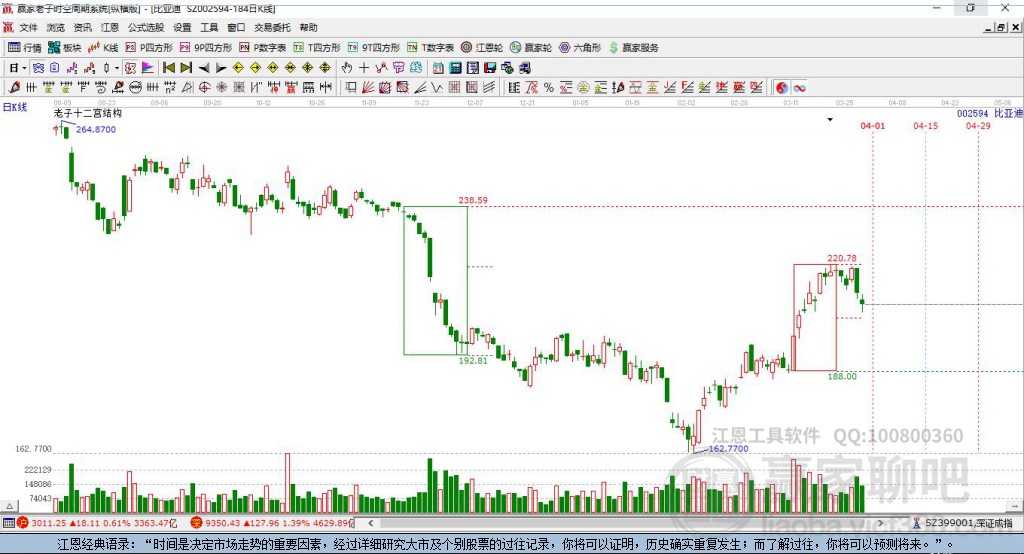Screen dimensions: 1024x554
Task: Select the red pencil drawing tool
Action: point(14,88)
